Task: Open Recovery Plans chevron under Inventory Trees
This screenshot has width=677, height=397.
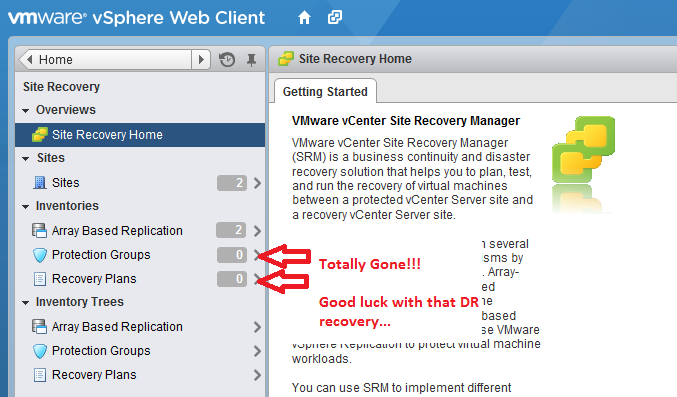Action: click(x=257, y=375)
